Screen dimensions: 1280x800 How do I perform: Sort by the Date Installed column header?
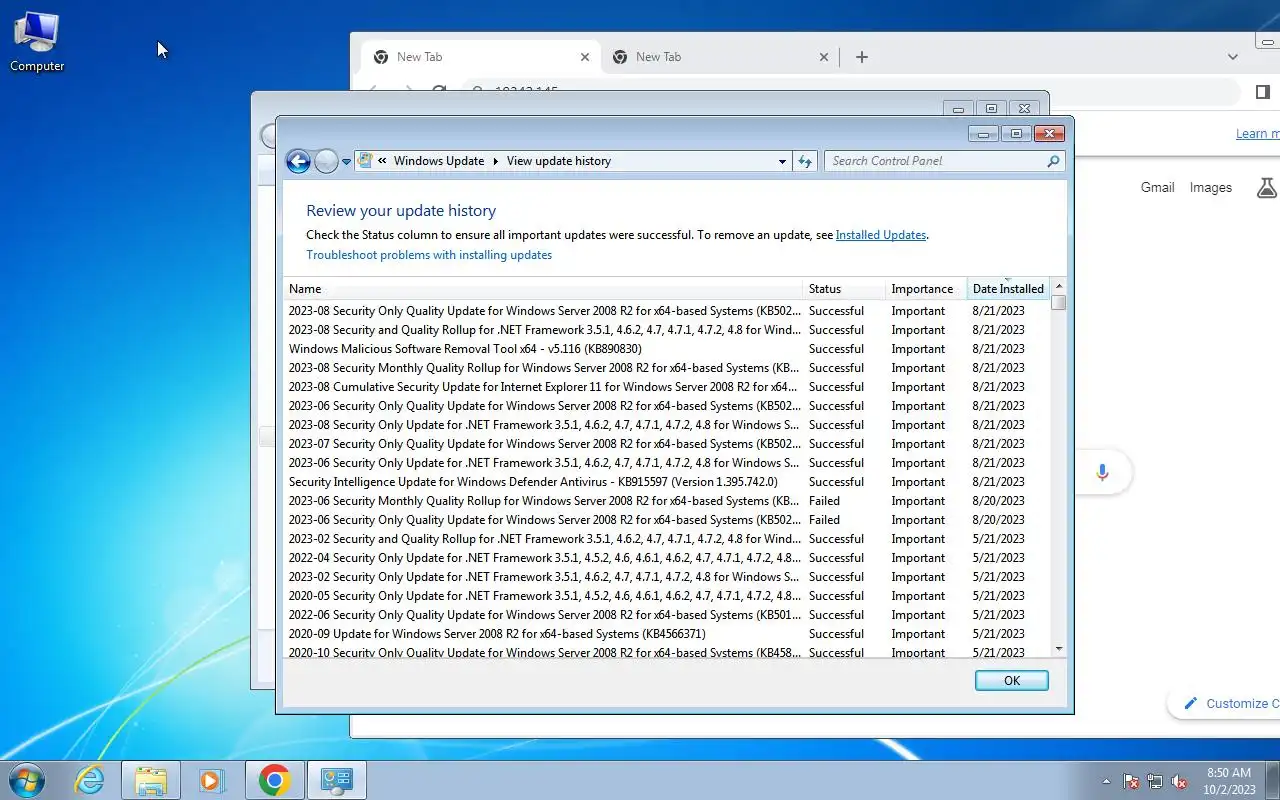pos(1008,289)
